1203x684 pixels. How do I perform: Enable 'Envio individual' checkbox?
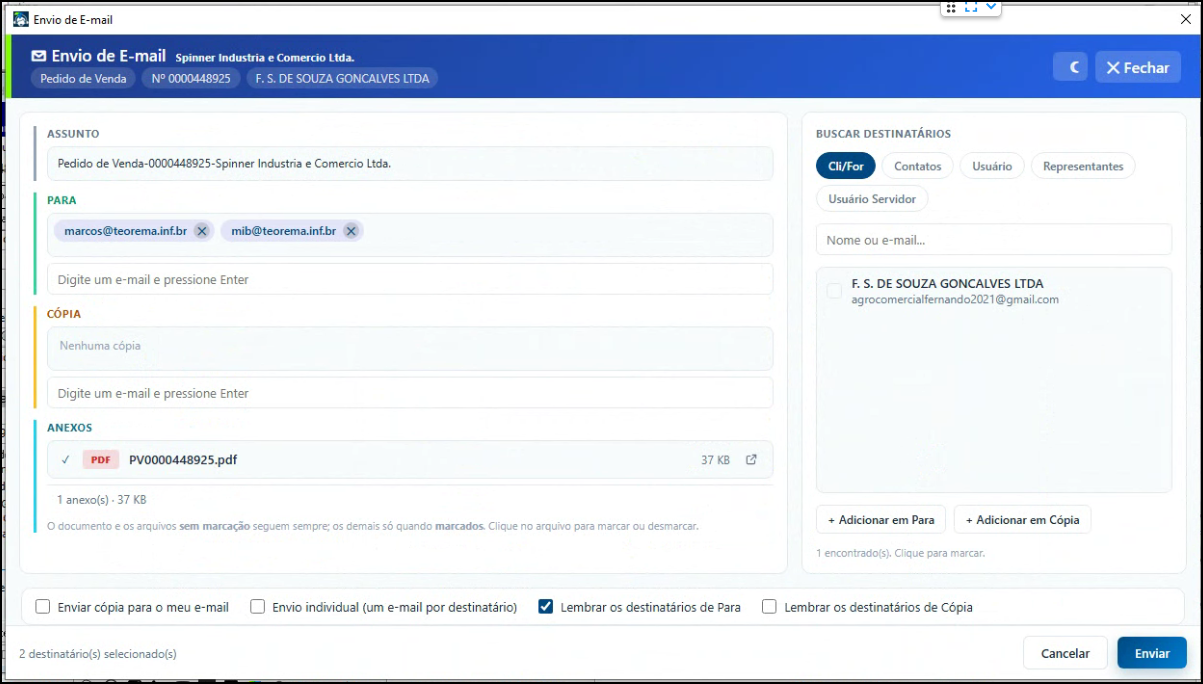pyautogui.click(x=258, y=606)
